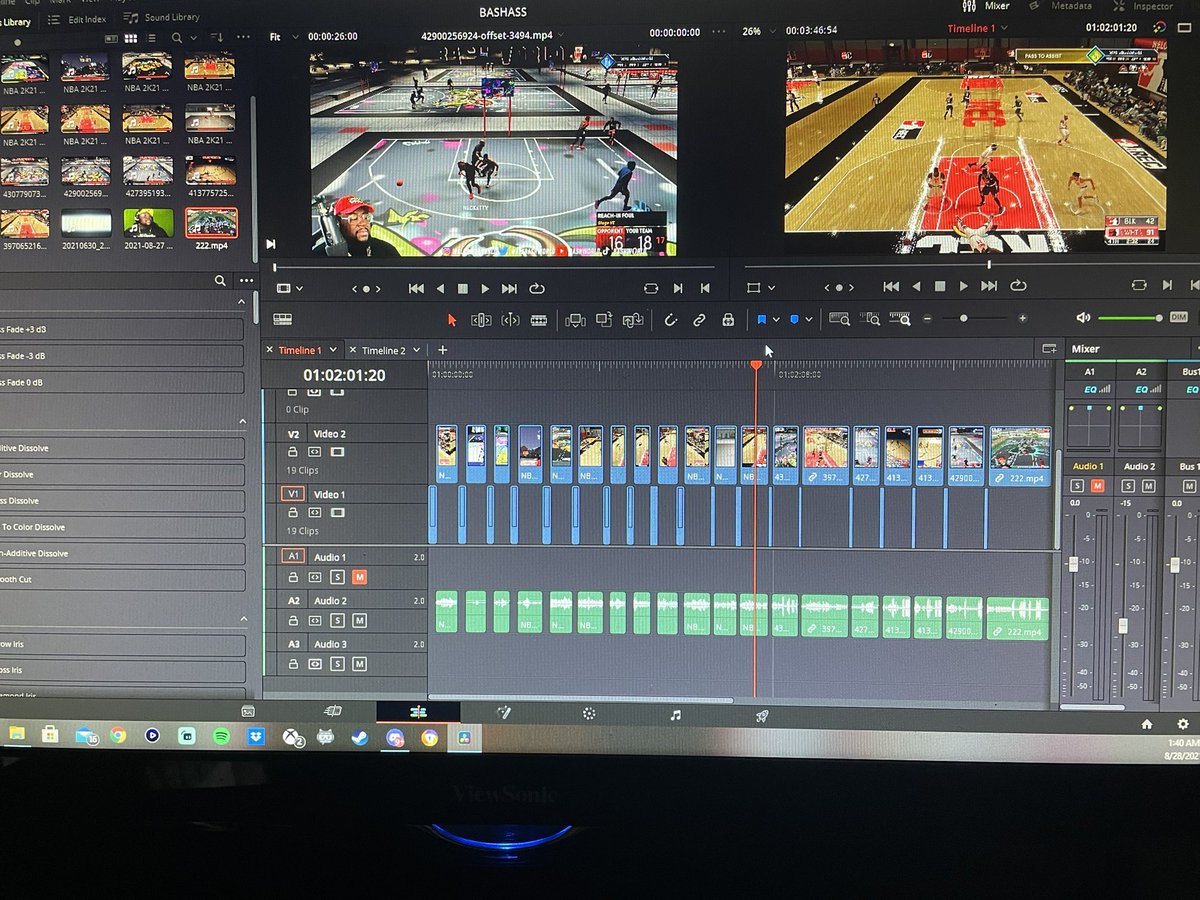1200x900 pixels.
Task: Solo the Audio 1 track
Action: [337, 577]
